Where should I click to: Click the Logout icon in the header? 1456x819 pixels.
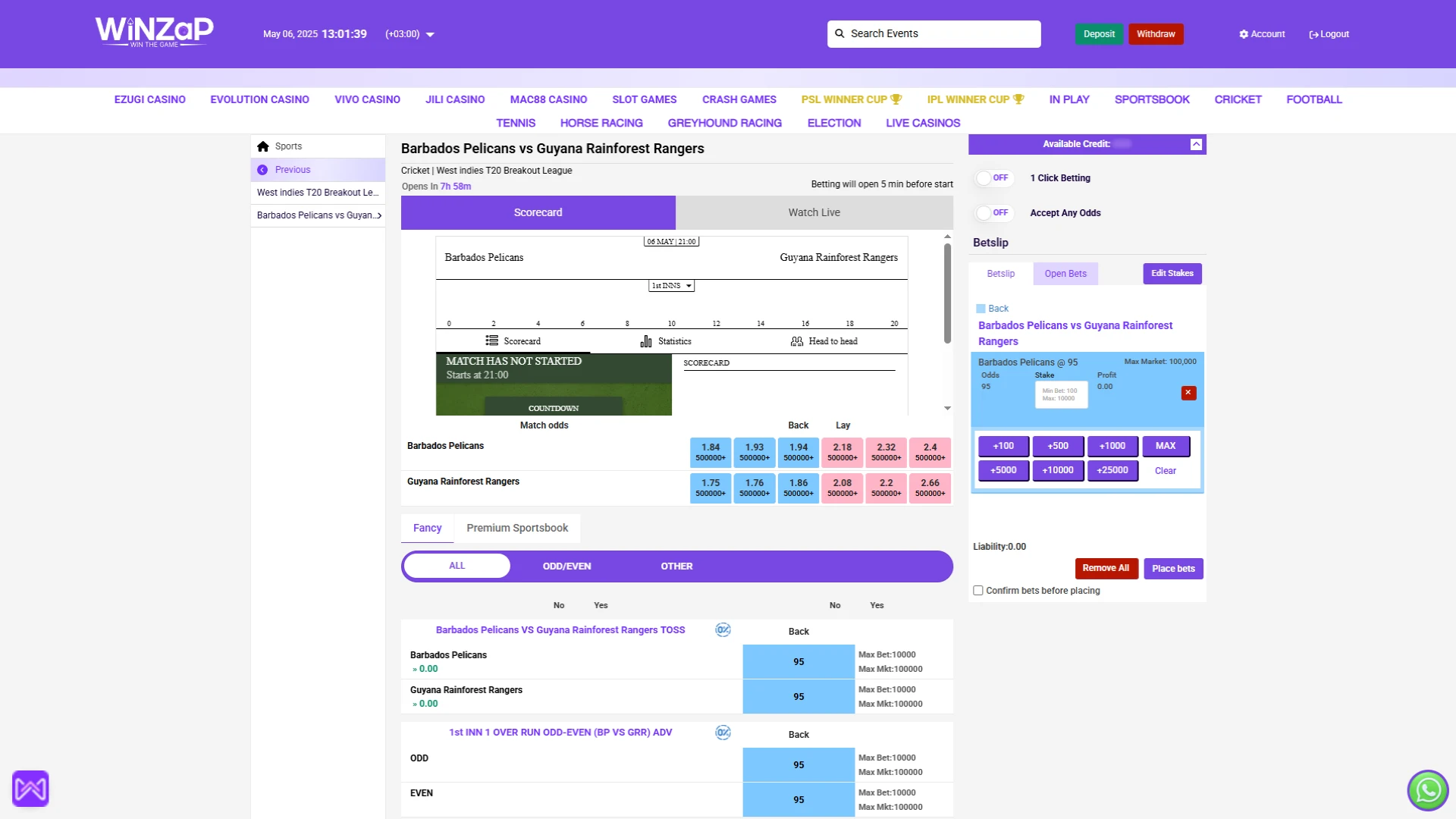(1313, 33)
